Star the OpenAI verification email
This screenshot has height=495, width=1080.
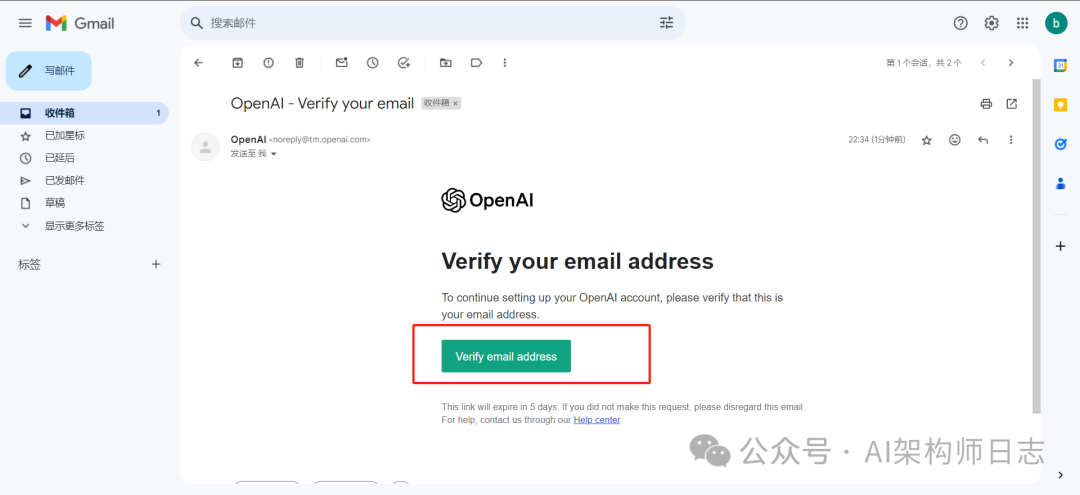tap(927, 140)
